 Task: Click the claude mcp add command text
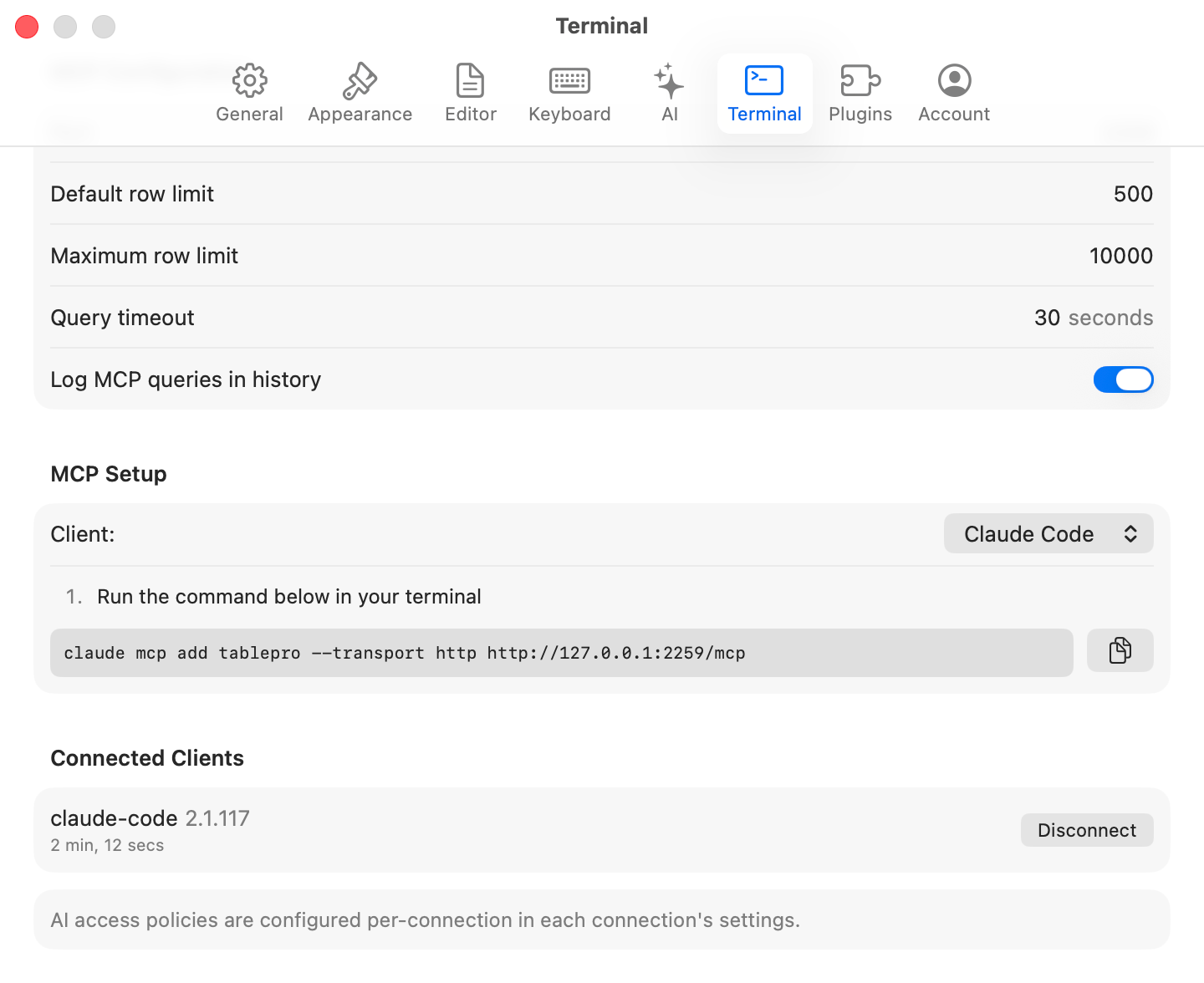click(405, 653)
